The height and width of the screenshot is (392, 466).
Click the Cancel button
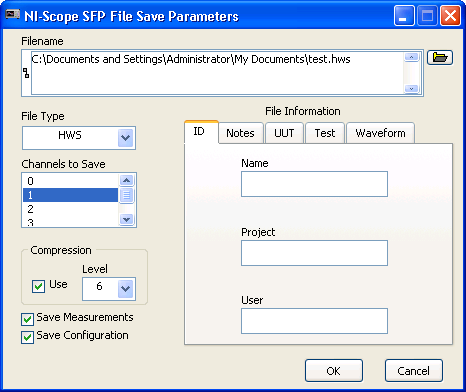(414, 371)
